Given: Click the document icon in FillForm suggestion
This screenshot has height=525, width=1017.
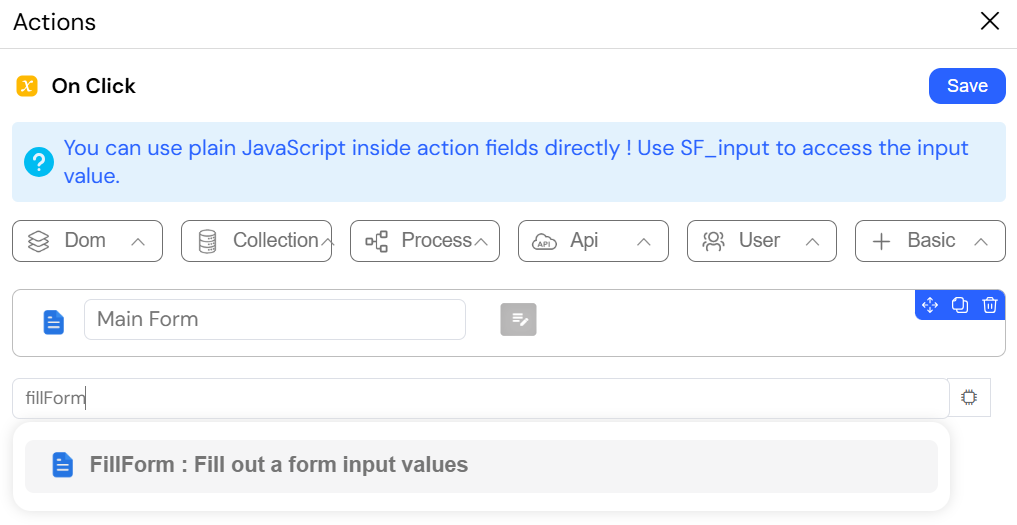Looking at the screenshot, I should click(62, 465).
